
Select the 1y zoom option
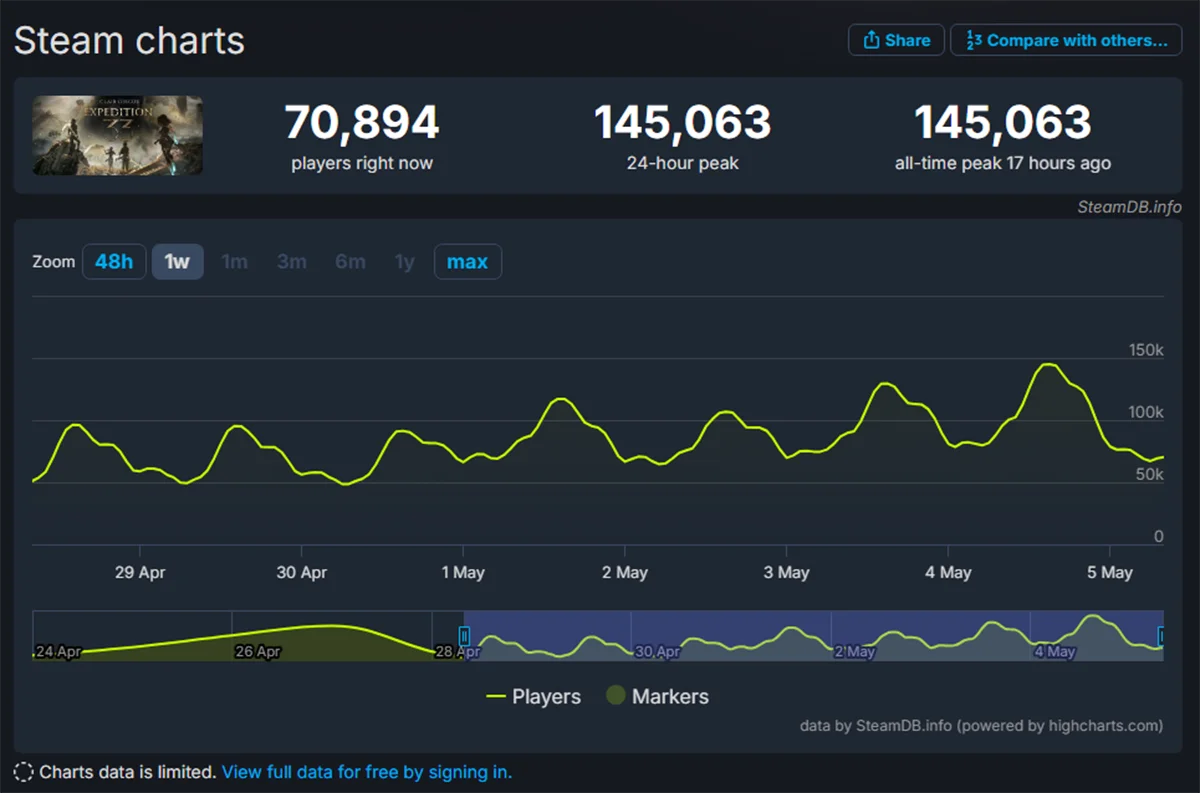tap(404, 262)
